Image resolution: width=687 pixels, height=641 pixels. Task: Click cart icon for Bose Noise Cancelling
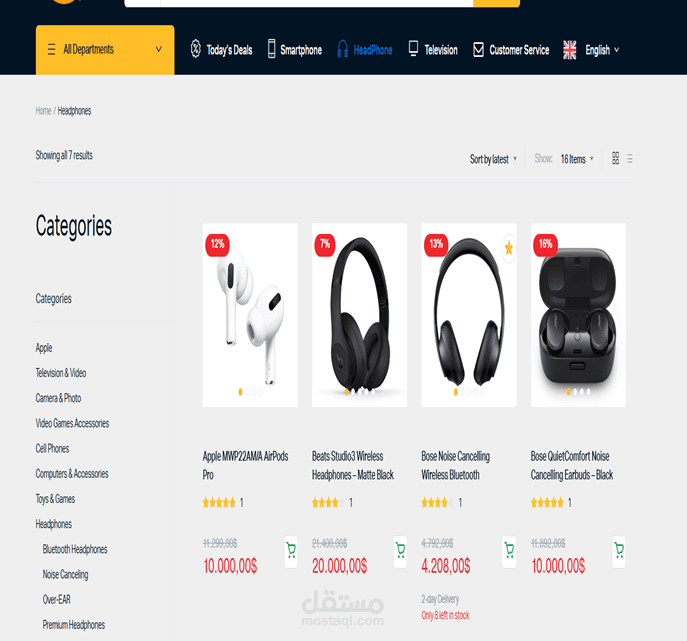tap(509, 552)
